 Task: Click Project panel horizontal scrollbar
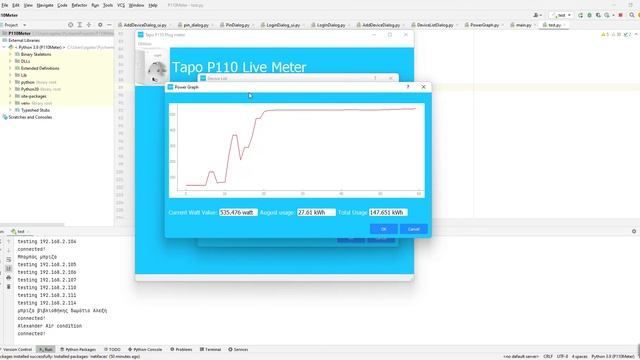click(x=32, y=224)
